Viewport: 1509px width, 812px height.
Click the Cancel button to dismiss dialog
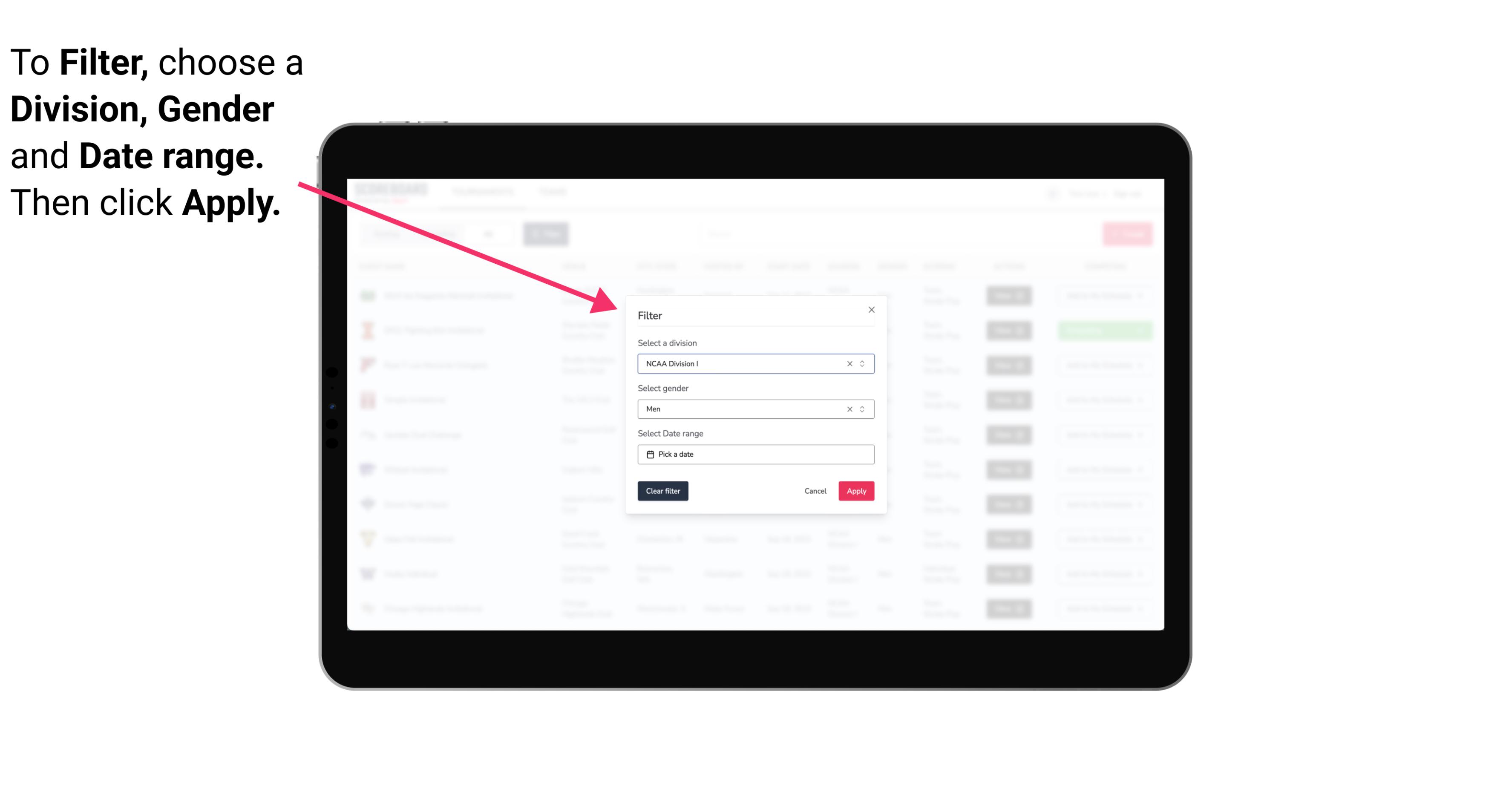[815, 491]
